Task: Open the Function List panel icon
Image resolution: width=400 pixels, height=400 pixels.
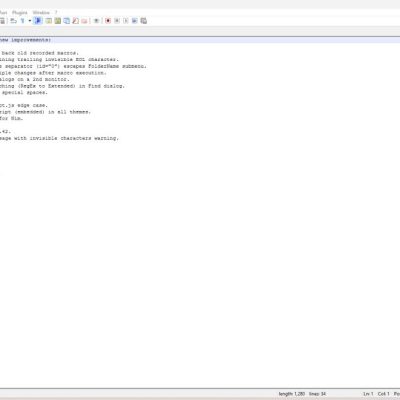Action: click(x=75, y=21)
